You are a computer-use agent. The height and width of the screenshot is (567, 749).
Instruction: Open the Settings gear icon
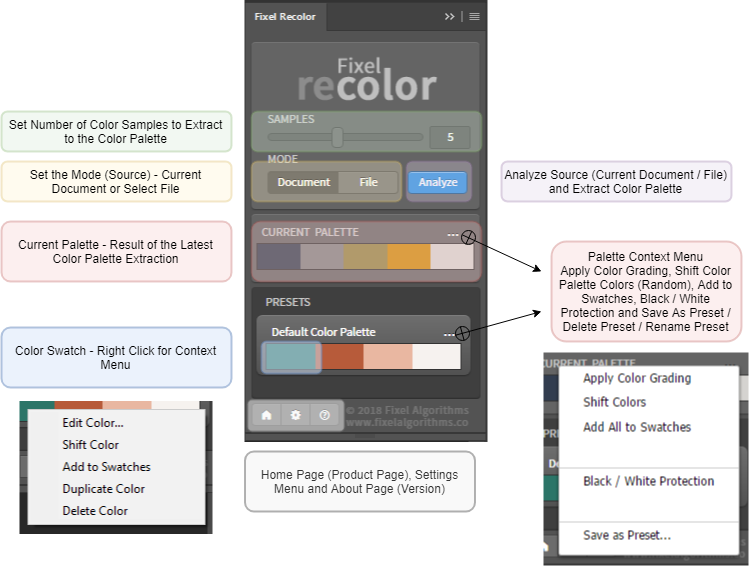(296, 415)
